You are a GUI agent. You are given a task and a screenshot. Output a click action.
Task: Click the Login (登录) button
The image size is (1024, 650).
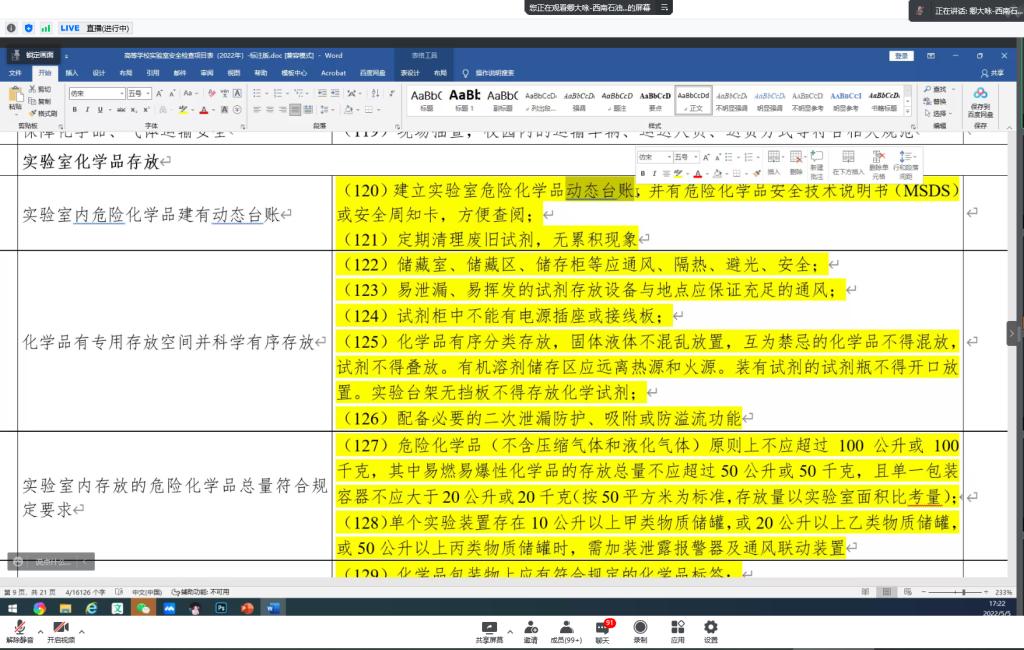click(901, 56)
